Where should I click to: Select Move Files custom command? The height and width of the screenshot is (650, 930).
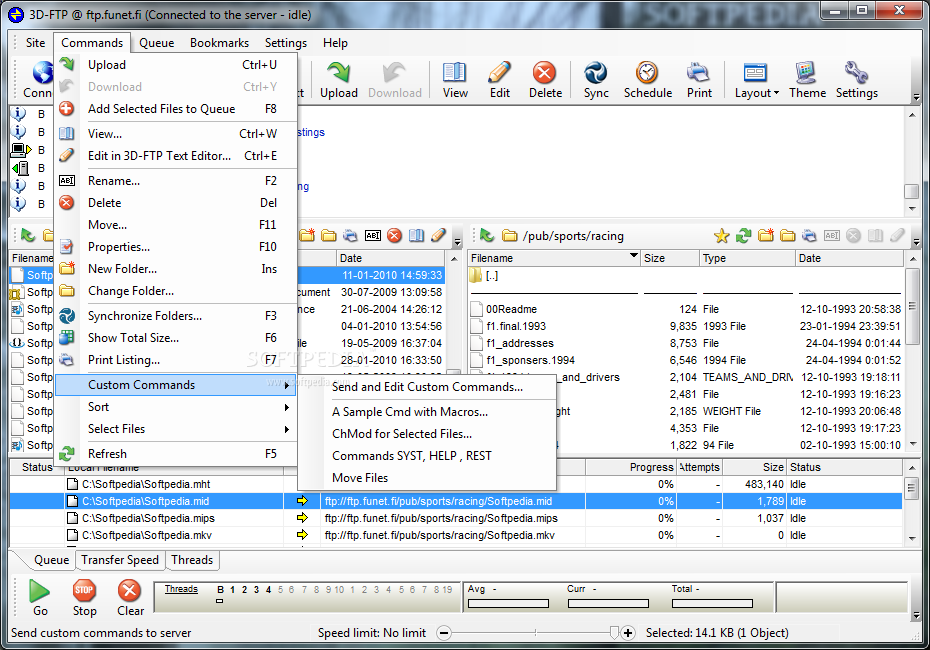click(427, 477)
